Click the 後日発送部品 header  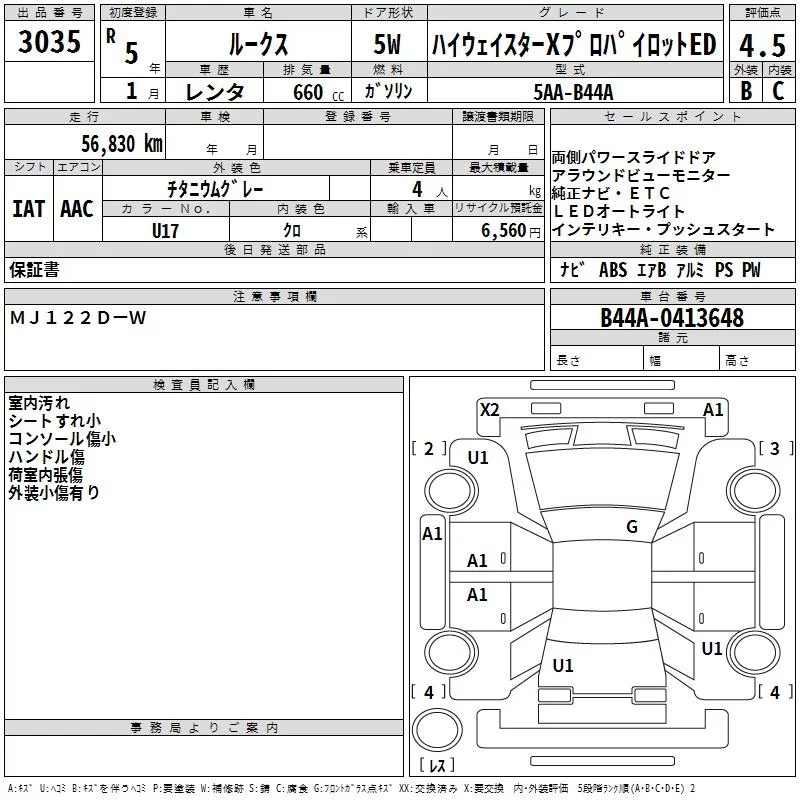(274, 249)
